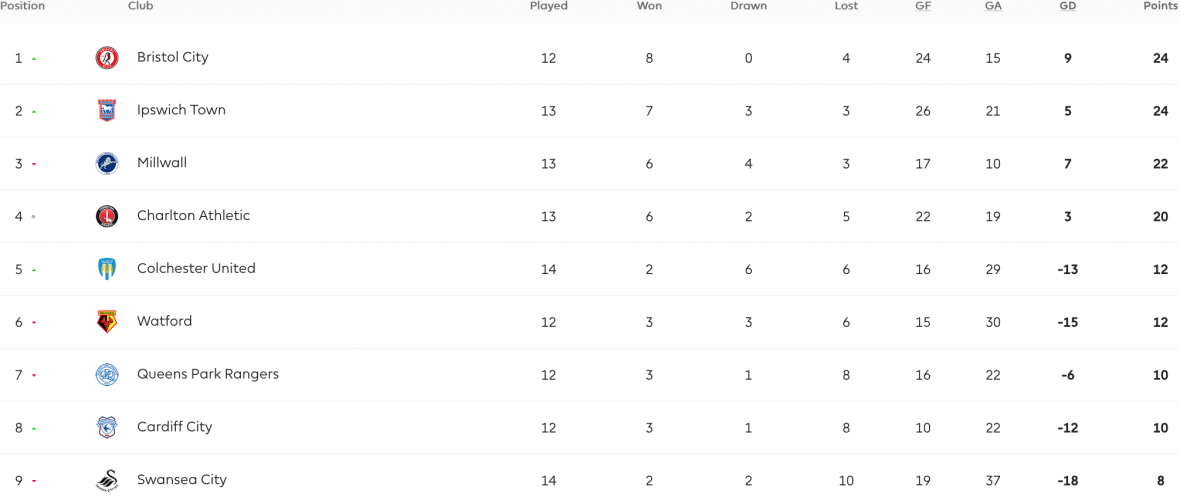Click the Points column header

click(1160, 6)
